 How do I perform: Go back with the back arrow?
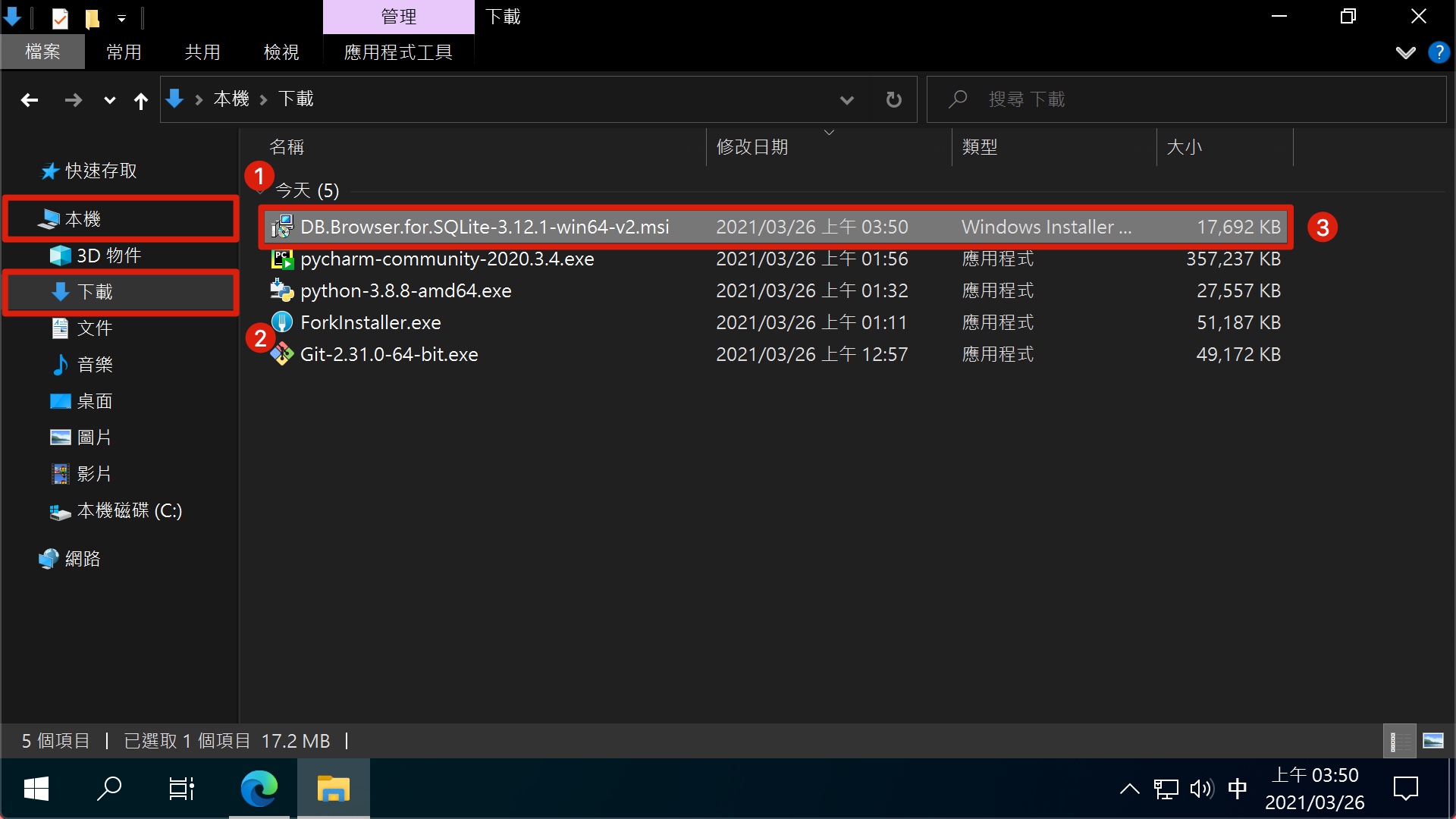[30, 99]
